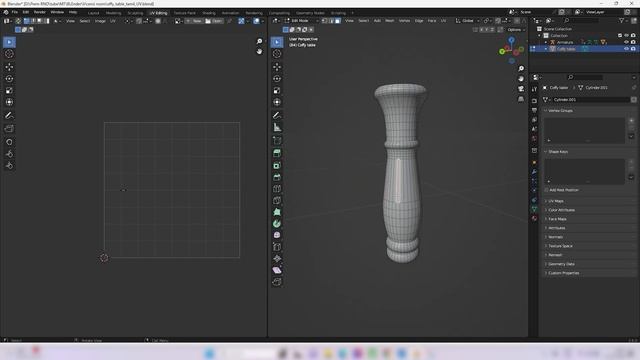Select the Scale tool in the UV editor toolbar
The width and height of the screenshot is (640, 360).
click(x=9, y=91)
